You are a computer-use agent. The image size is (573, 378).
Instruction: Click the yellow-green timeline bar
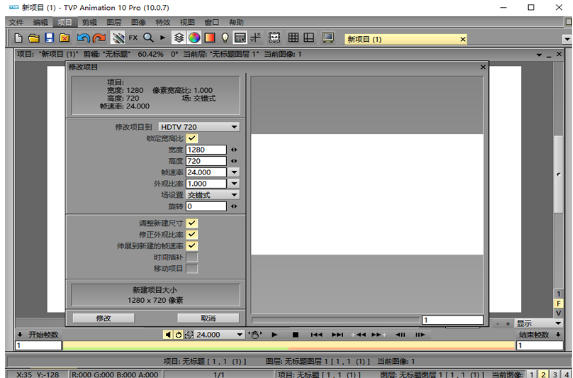[x=289, y=345]
